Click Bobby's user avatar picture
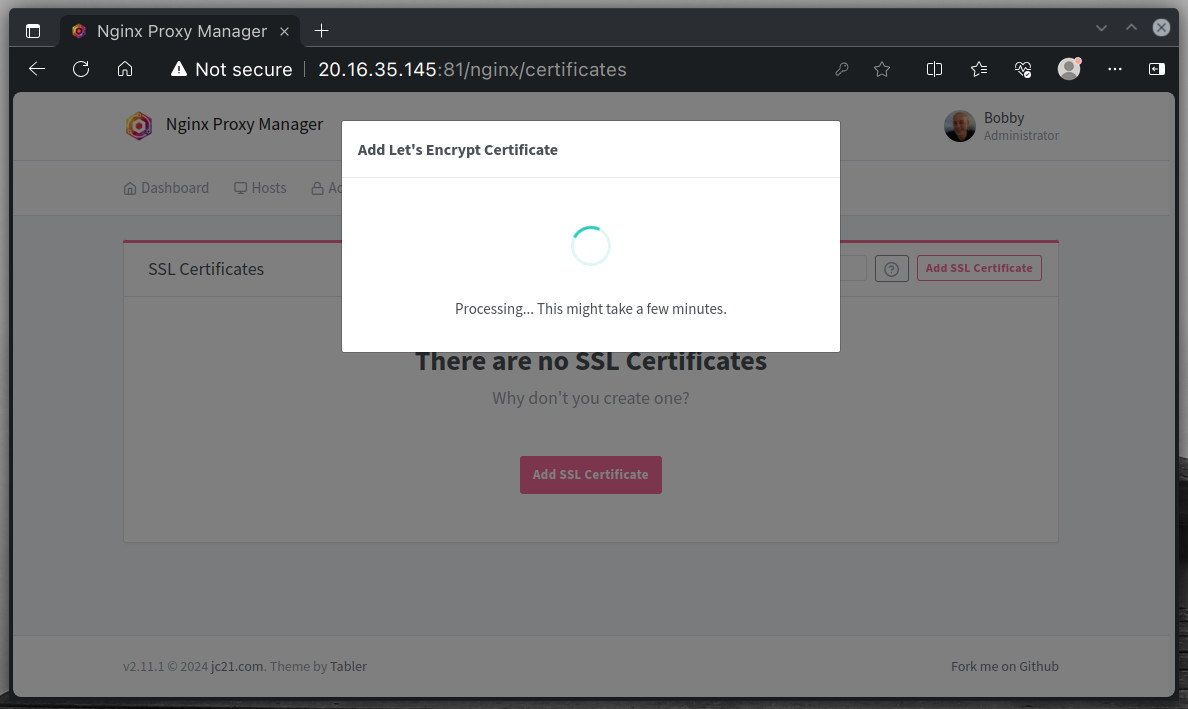Screen dimensions: 1188x709 click(960, 126)
